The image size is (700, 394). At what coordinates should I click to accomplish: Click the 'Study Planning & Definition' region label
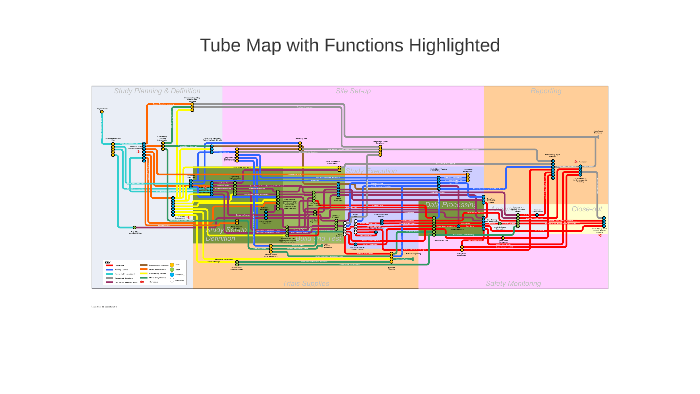(157, 91)
